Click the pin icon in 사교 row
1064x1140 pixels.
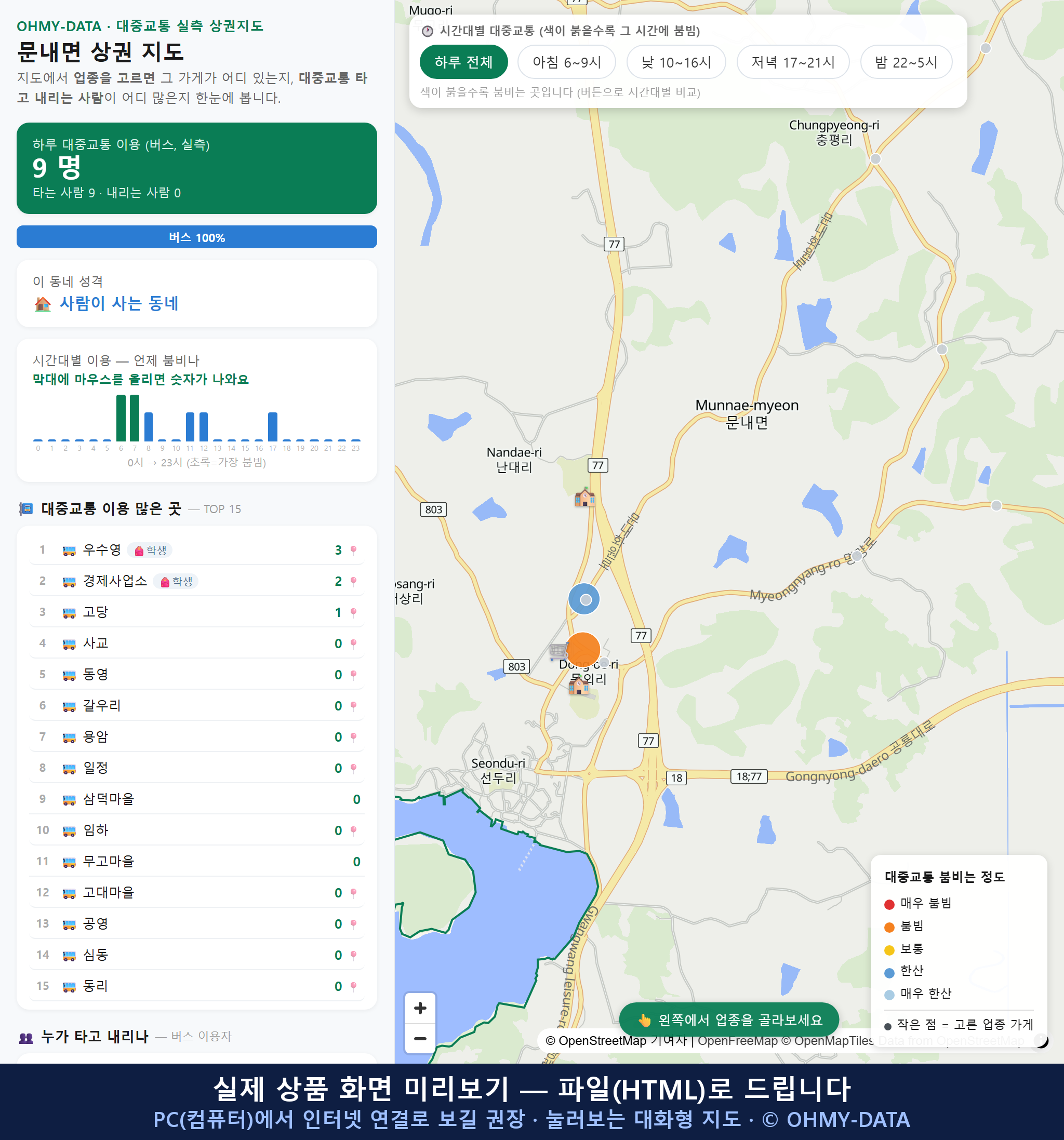(x=353, y=643)
